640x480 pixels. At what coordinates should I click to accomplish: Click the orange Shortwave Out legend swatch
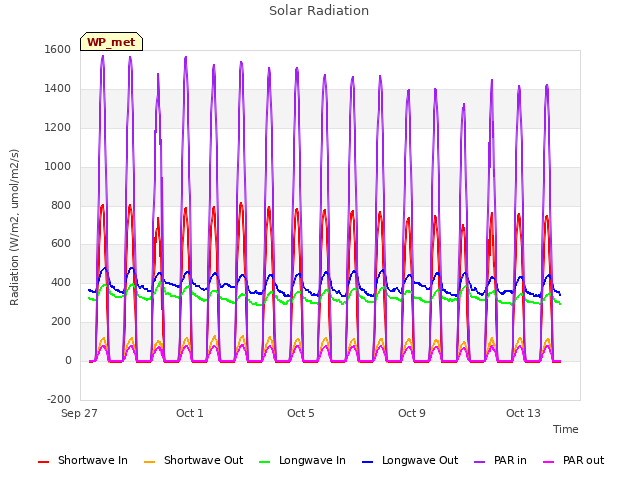click(x=149, y=462)
